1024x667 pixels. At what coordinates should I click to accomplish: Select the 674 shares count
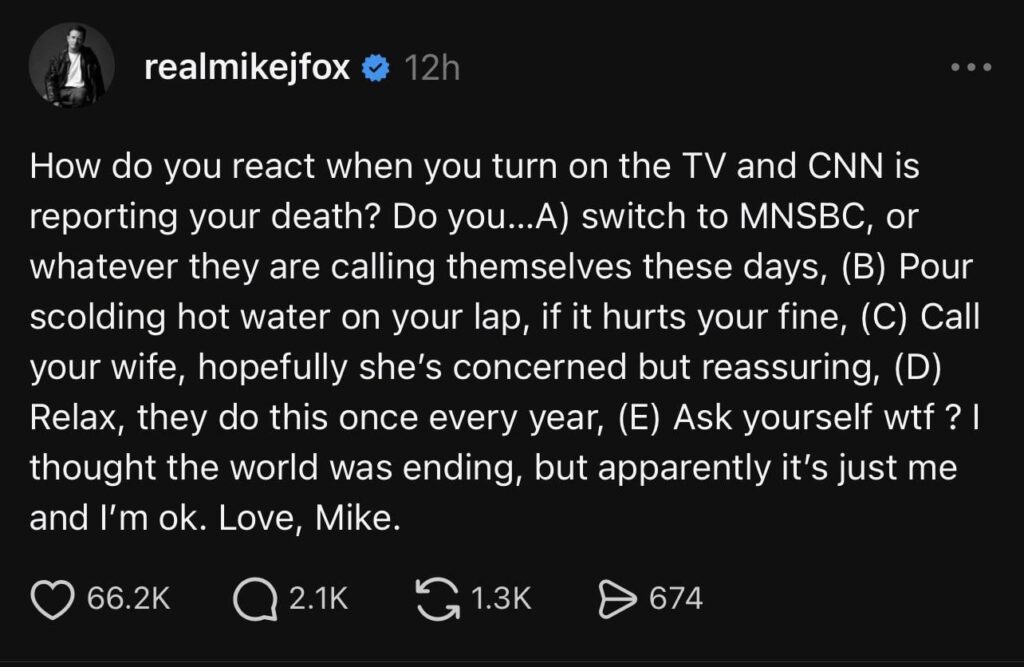tap(681, 601)
